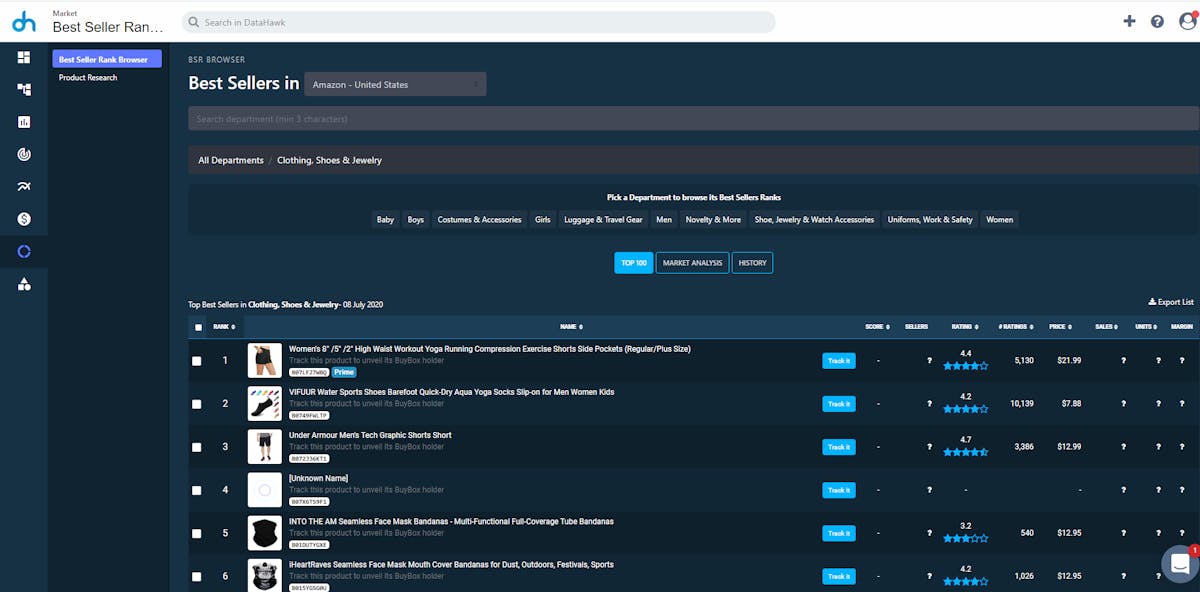The height and width of the screenshot is (592, 1200).
Task: Check the box for rank 1 product
Action: point(197,361)
